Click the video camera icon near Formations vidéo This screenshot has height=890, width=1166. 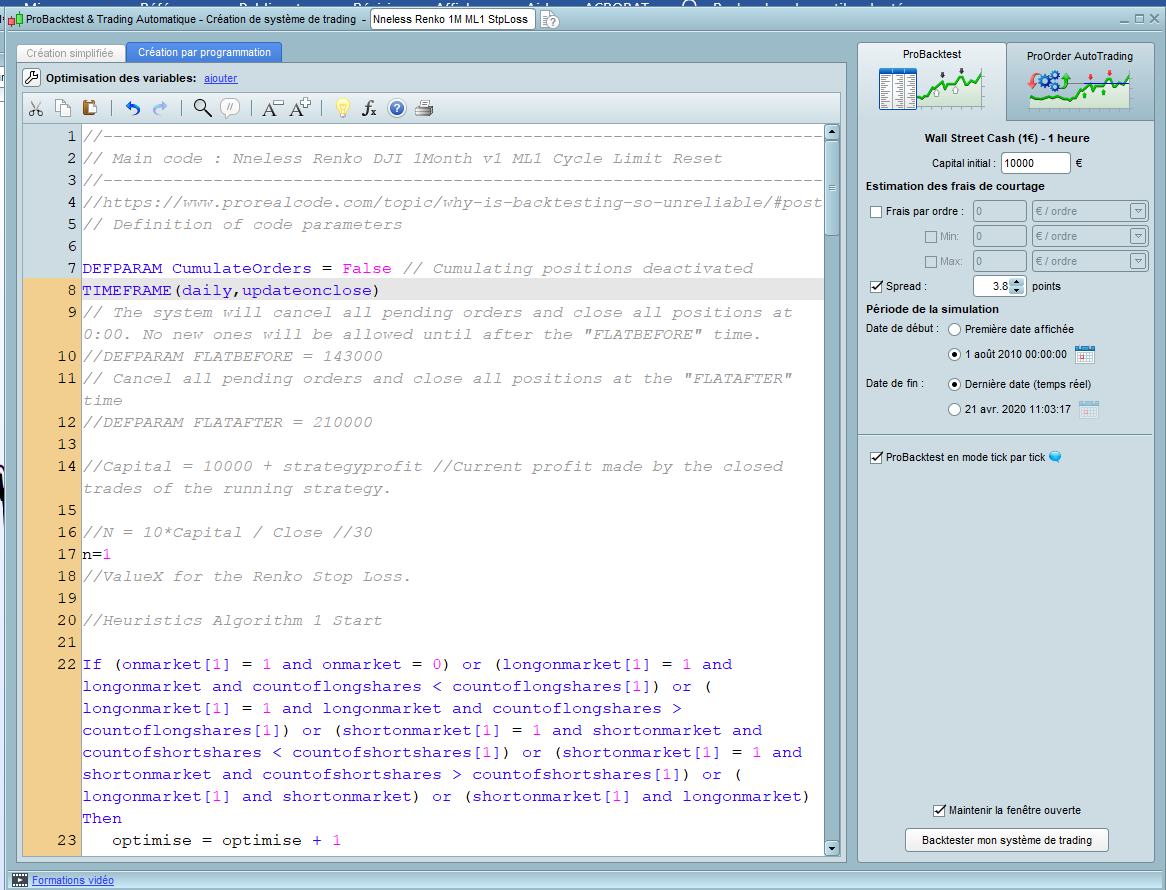20,880
